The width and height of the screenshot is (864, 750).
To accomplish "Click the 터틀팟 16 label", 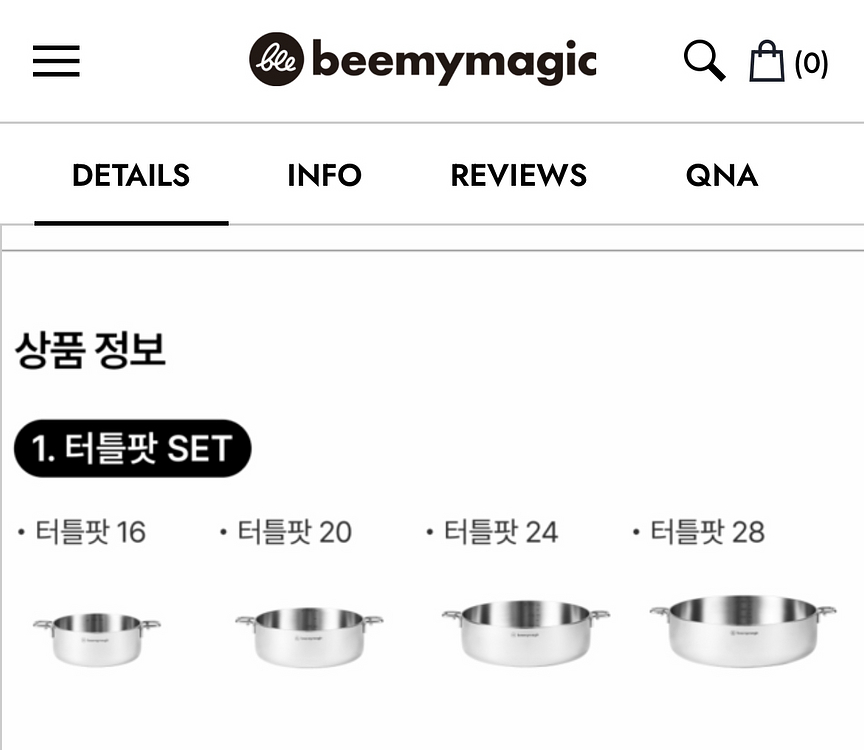I will pyautogui.click(x=90, y=532).
